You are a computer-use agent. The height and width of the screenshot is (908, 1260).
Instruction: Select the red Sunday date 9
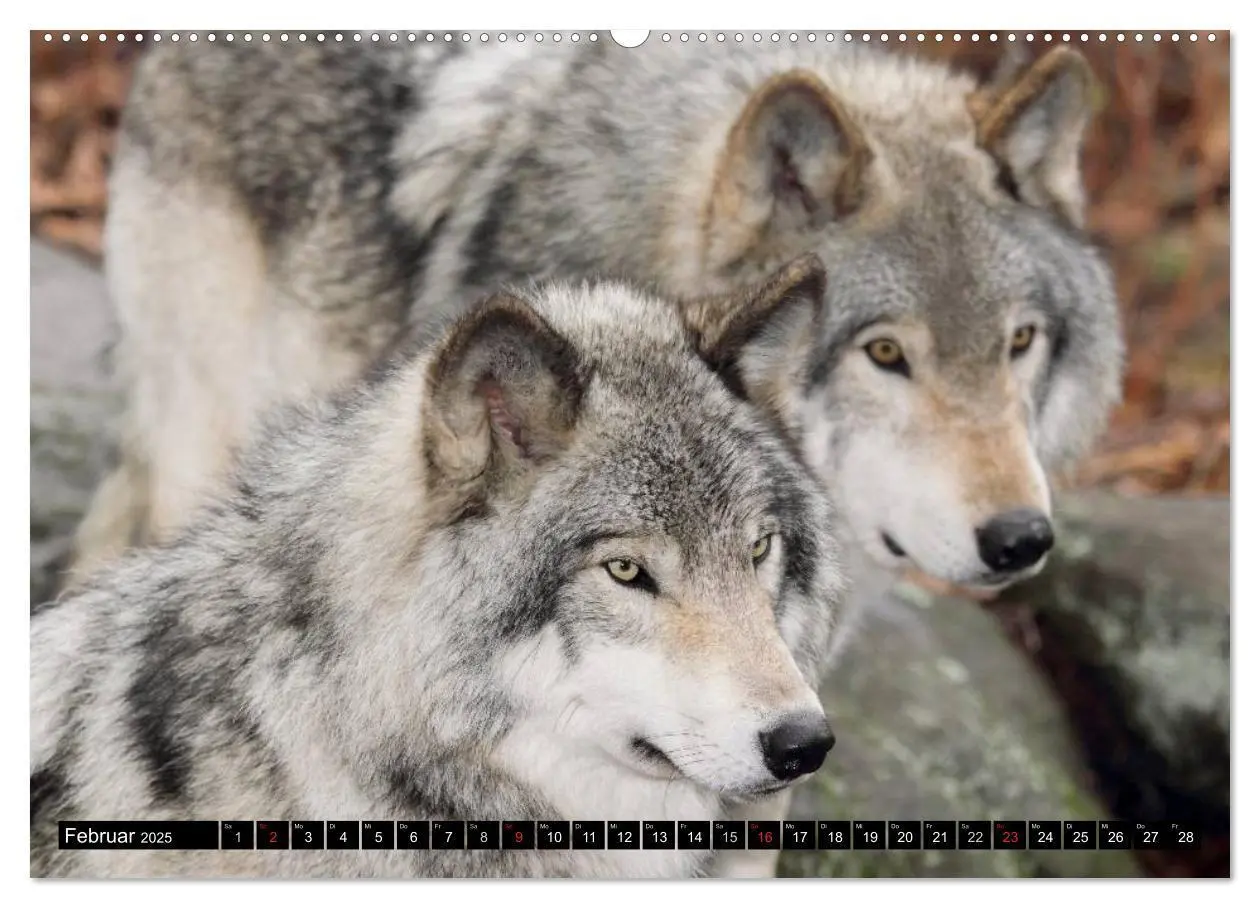pos(518,836)
